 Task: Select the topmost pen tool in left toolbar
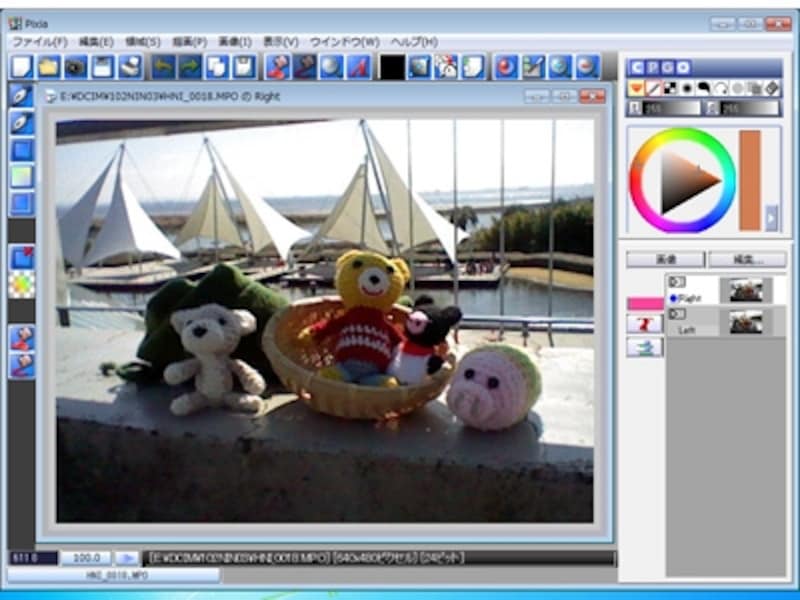(22, 96)
